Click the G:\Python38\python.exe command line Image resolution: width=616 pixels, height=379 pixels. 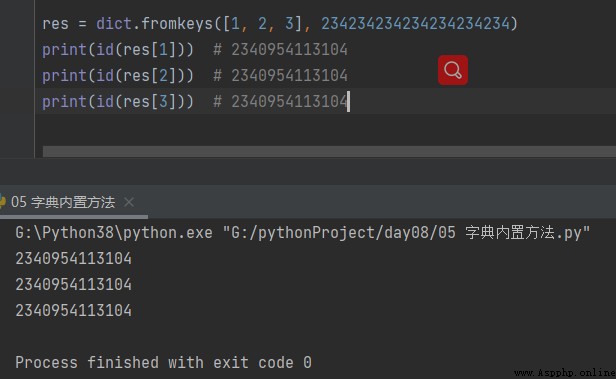[302, 233]
